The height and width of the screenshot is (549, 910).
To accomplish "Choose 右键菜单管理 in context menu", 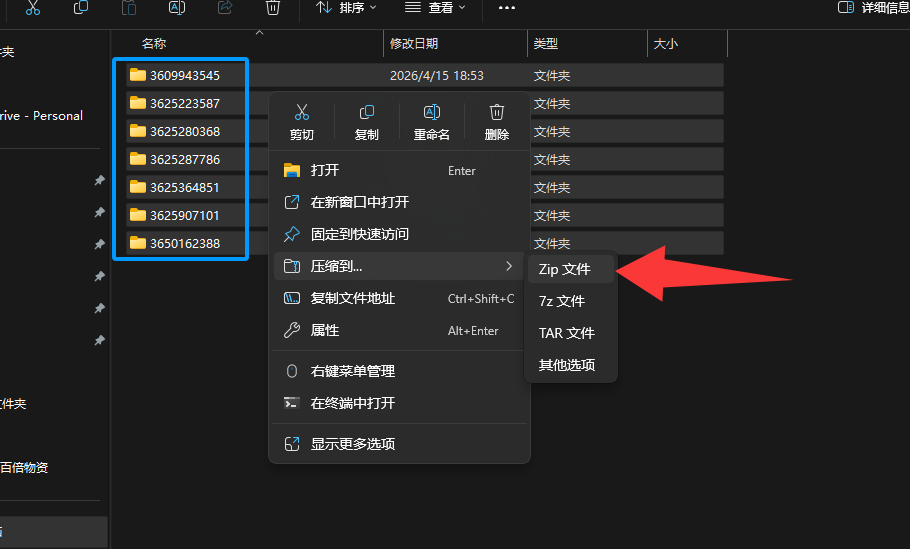I will [399, 371].
